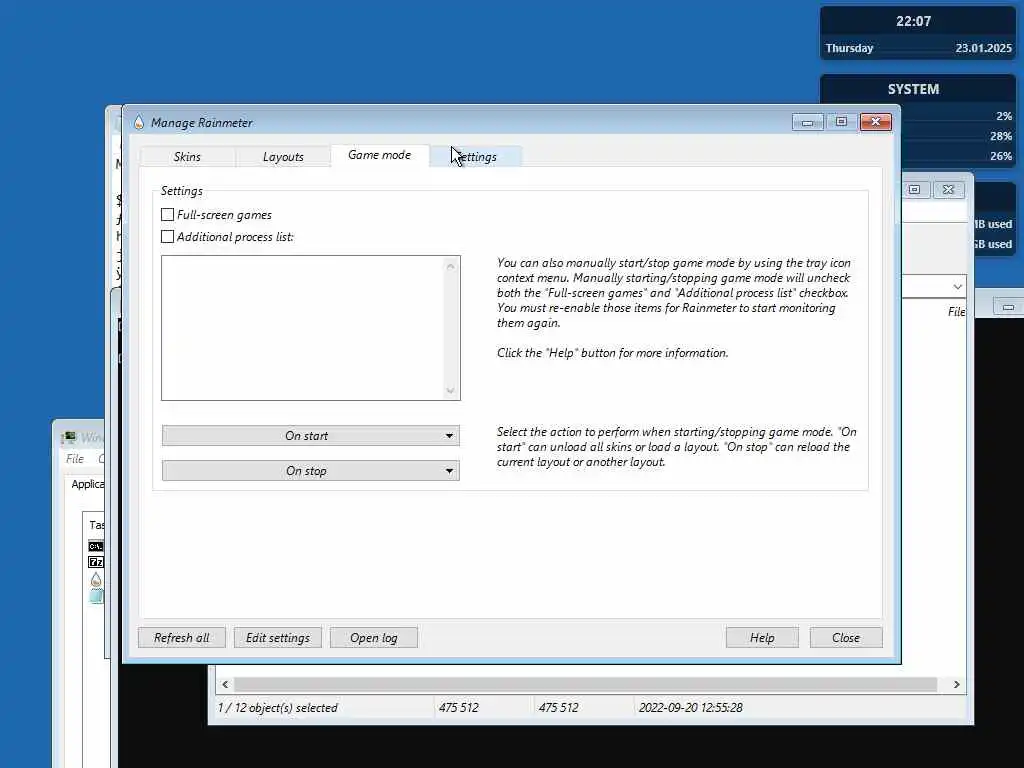Open the On stop dropdown

click(x=311, y=471)
